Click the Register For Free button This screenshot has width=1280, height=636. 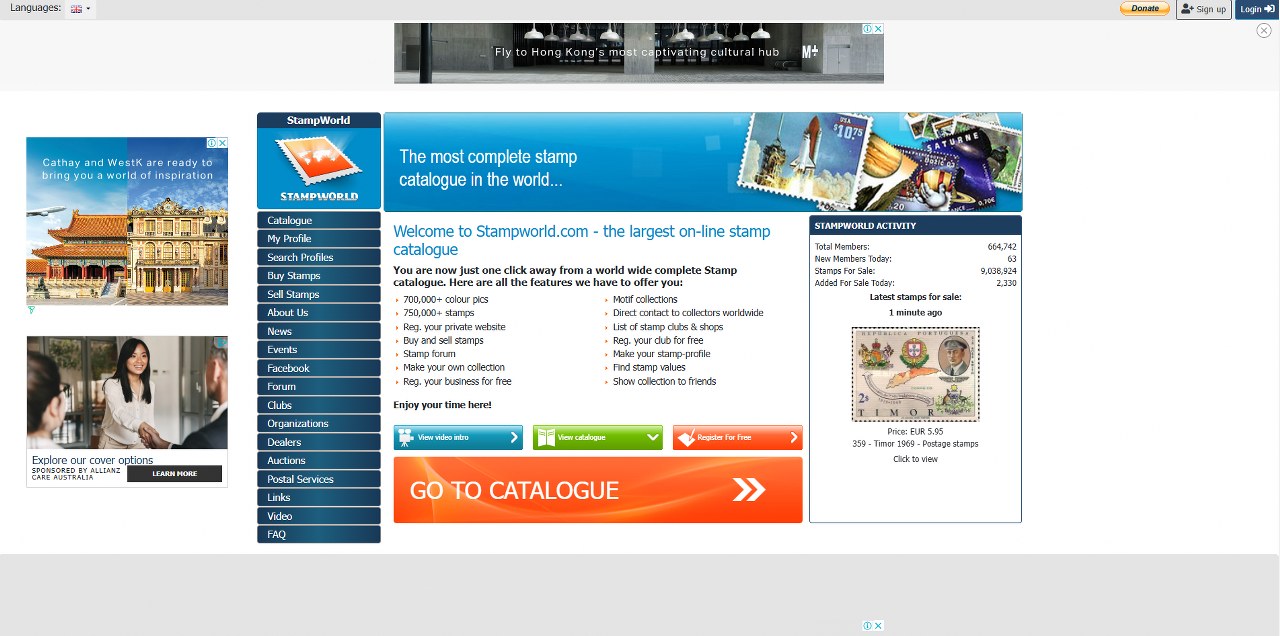(737, 437)
